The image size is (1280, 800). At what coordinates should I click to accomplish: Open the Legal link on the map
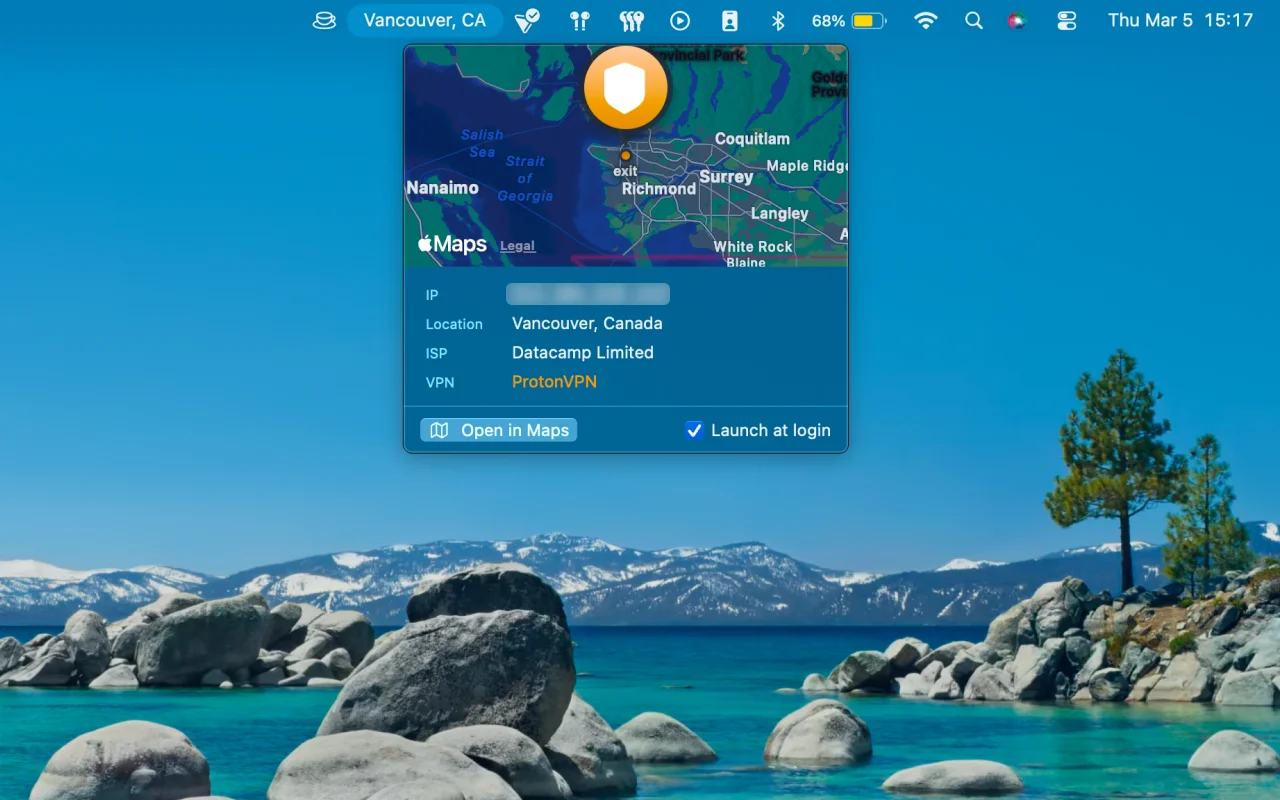[517, 246]
